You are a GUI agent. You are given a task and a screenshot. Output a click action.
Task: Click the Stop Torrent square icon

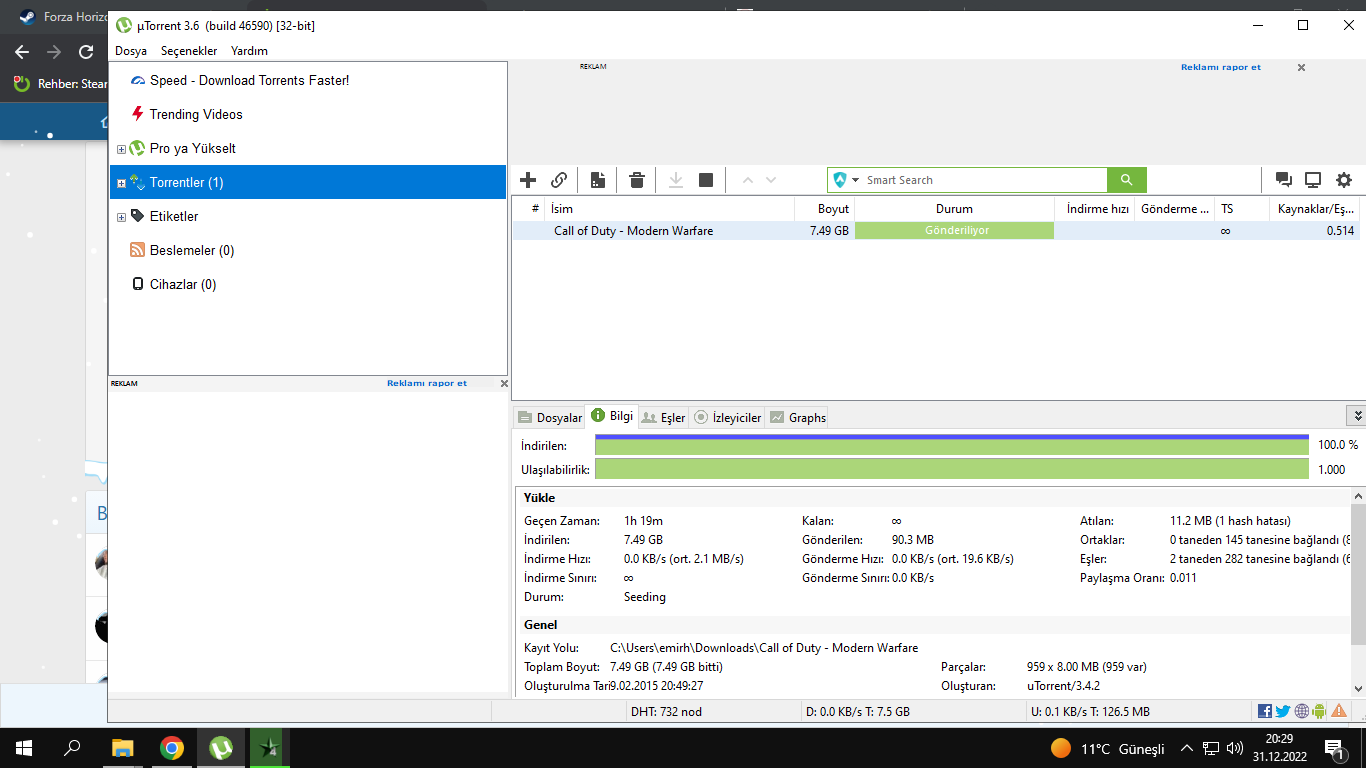click(706, 180)
